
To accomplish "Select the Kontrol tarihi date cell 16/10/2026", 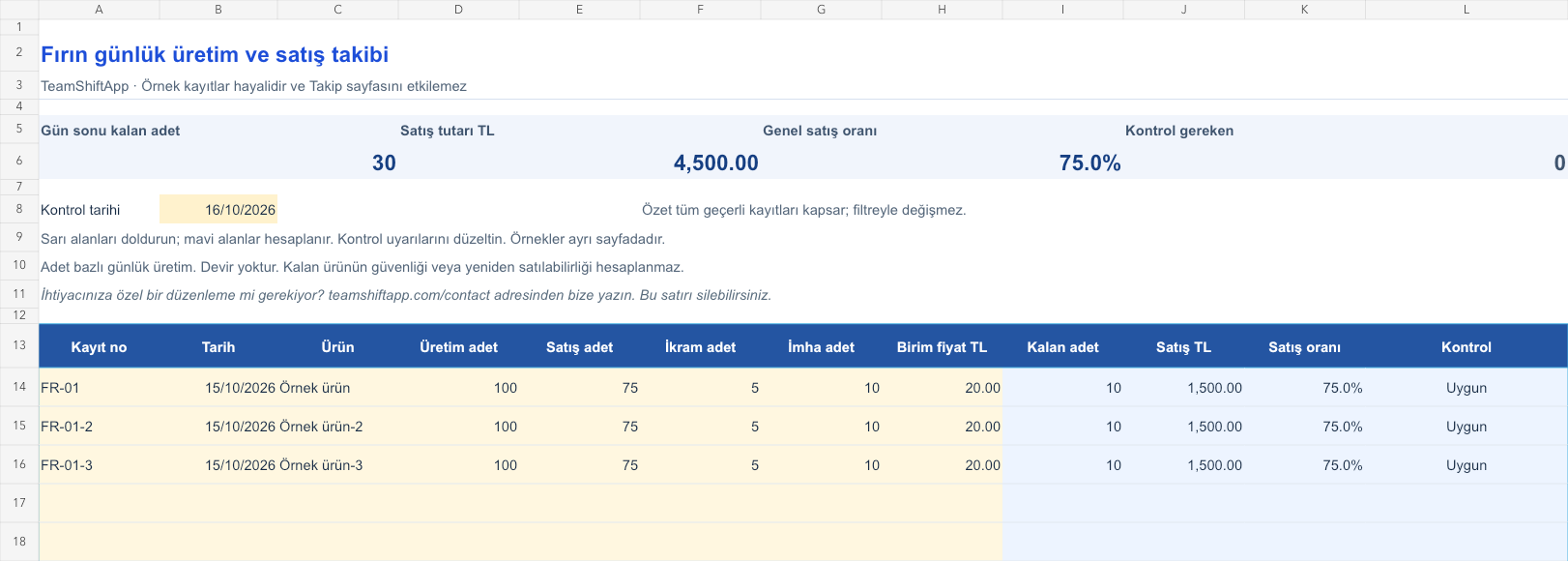I will 218,210.
